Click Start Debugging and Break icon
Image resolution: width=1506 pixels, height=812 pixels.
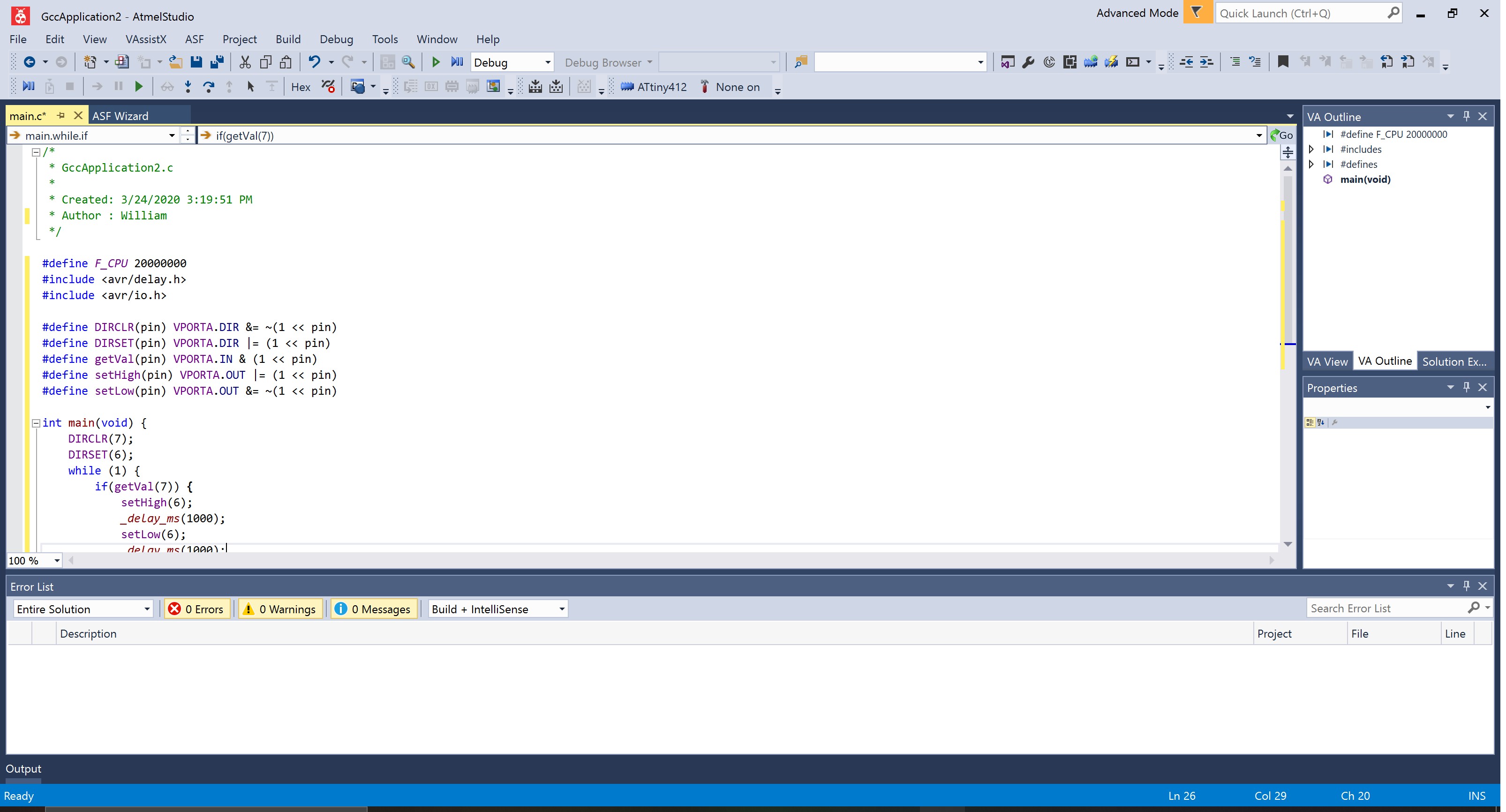(457, 61)
